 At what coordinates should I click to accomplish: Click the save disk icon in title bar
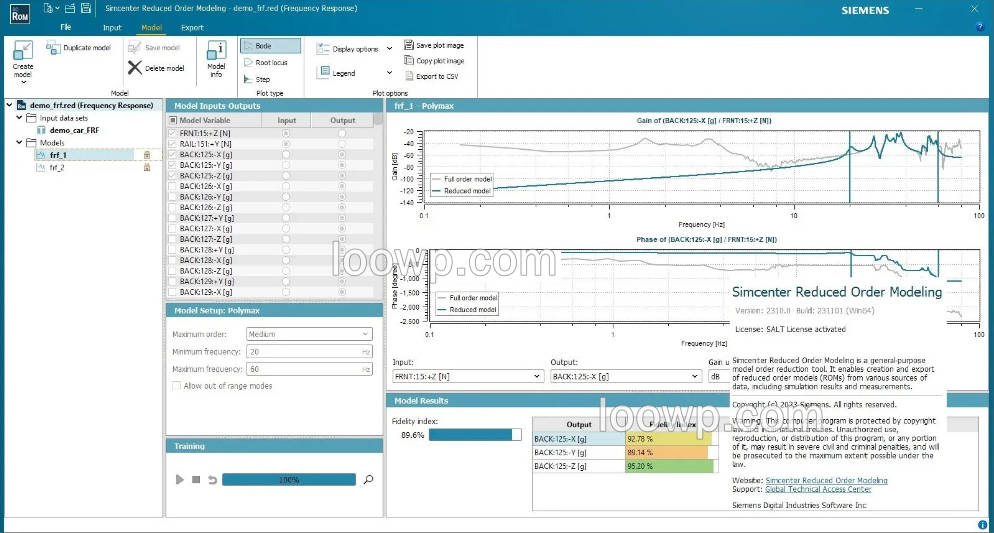(x=86, y=8)
